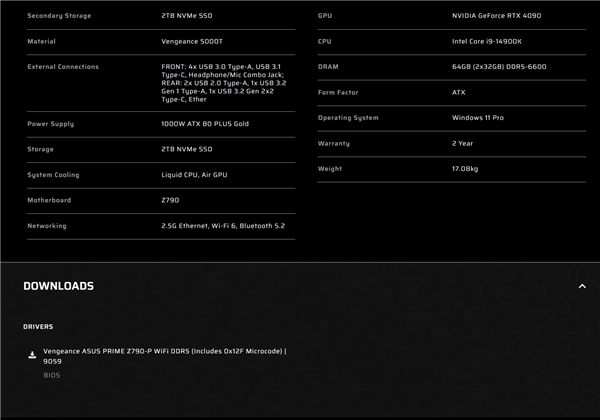Select the 2.5G Ethernet networking value

[222, 226]
